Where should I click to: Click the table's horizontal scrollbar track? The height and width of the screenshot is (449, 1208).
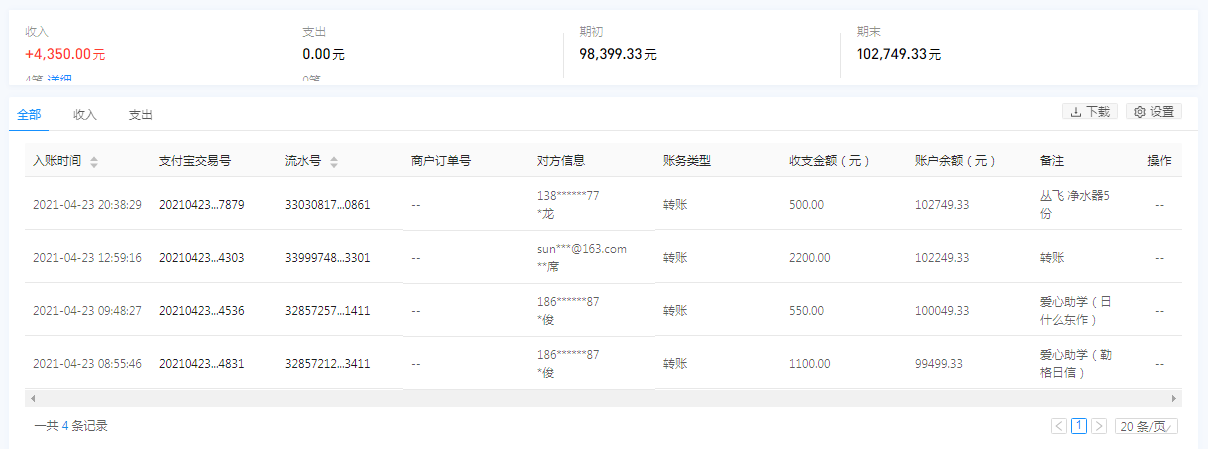tap(600, 398)
